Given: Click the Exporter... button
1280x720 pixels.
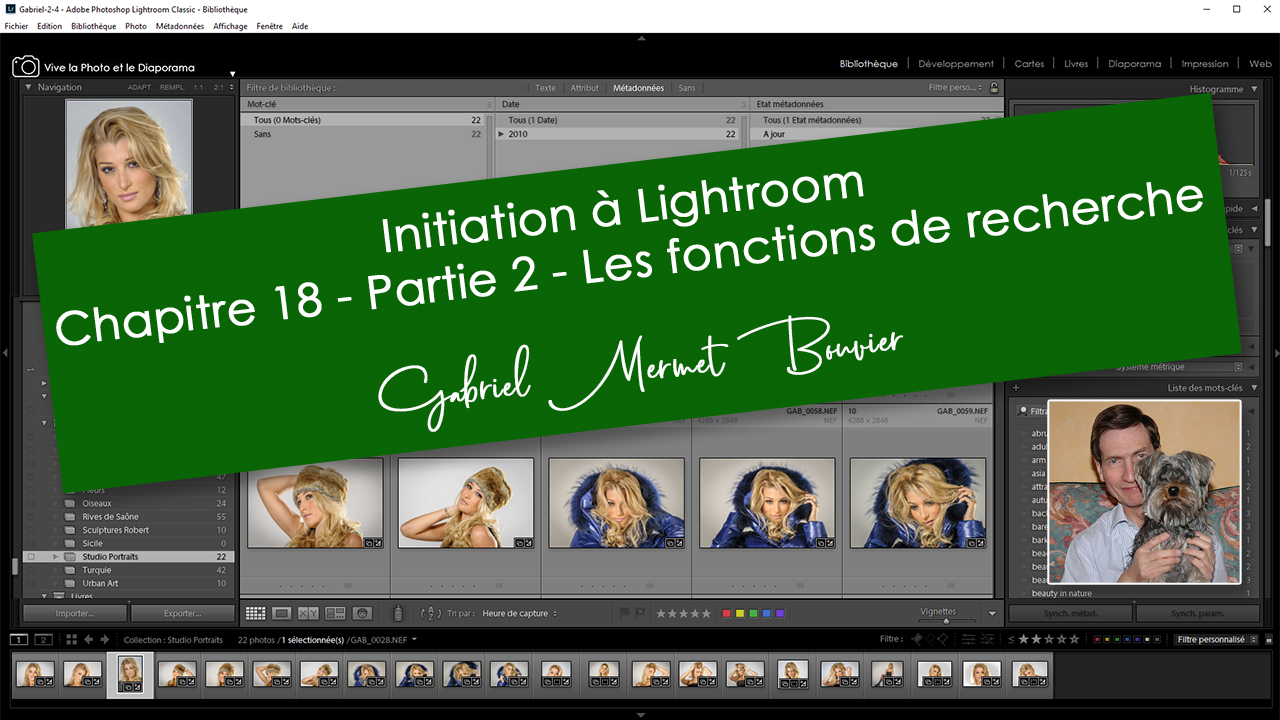Looking at the screenshot, I should tap(182, 613).
